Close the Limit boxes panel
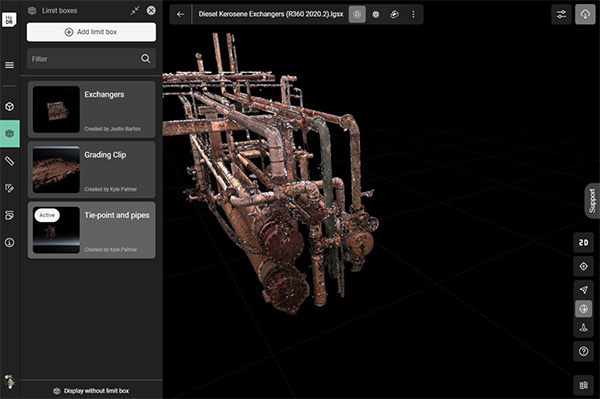The height and width of the screenshot is (399, 600). click(x=151, y=10)
